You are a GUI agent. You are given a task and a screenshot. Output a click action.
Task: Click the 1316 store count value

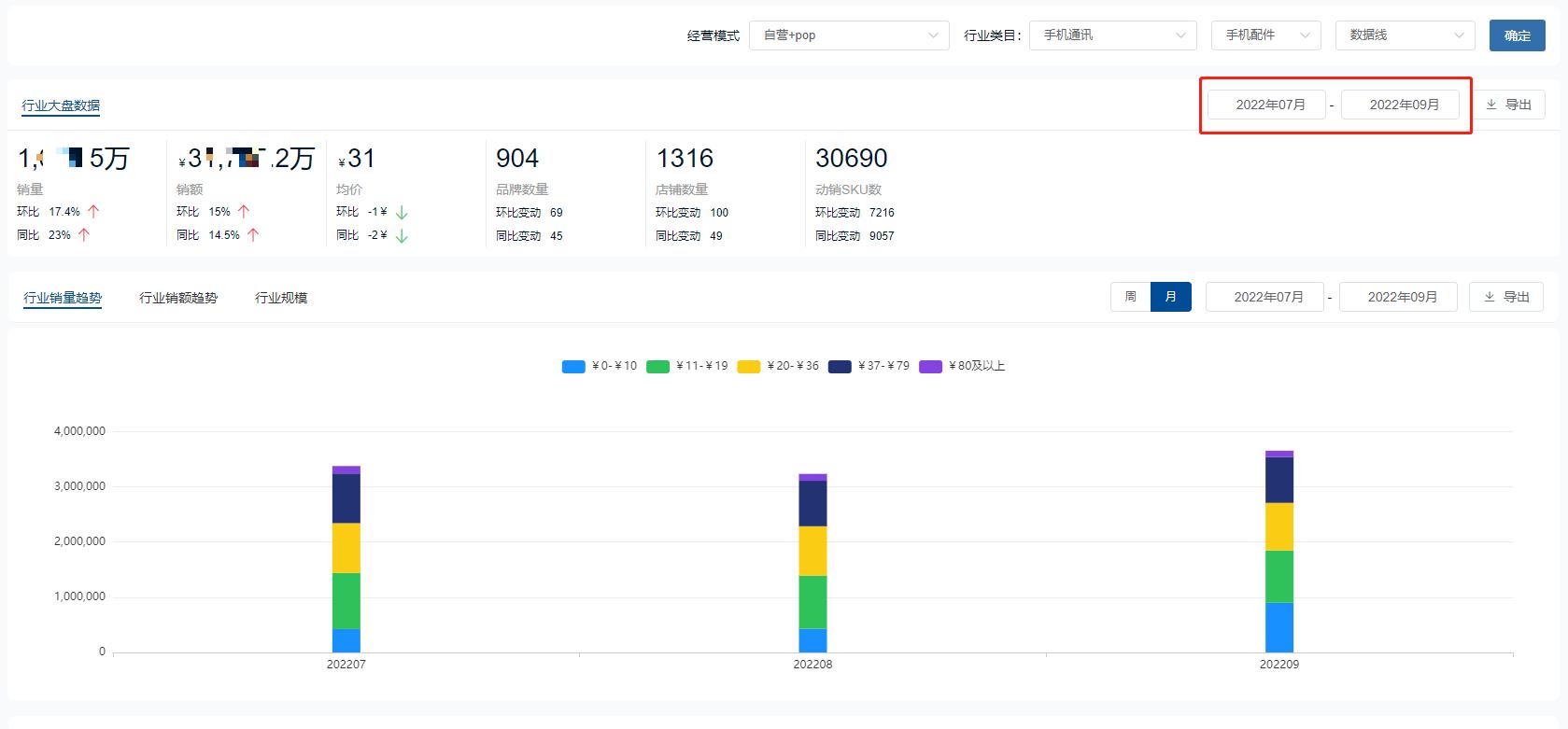point(685,159)
